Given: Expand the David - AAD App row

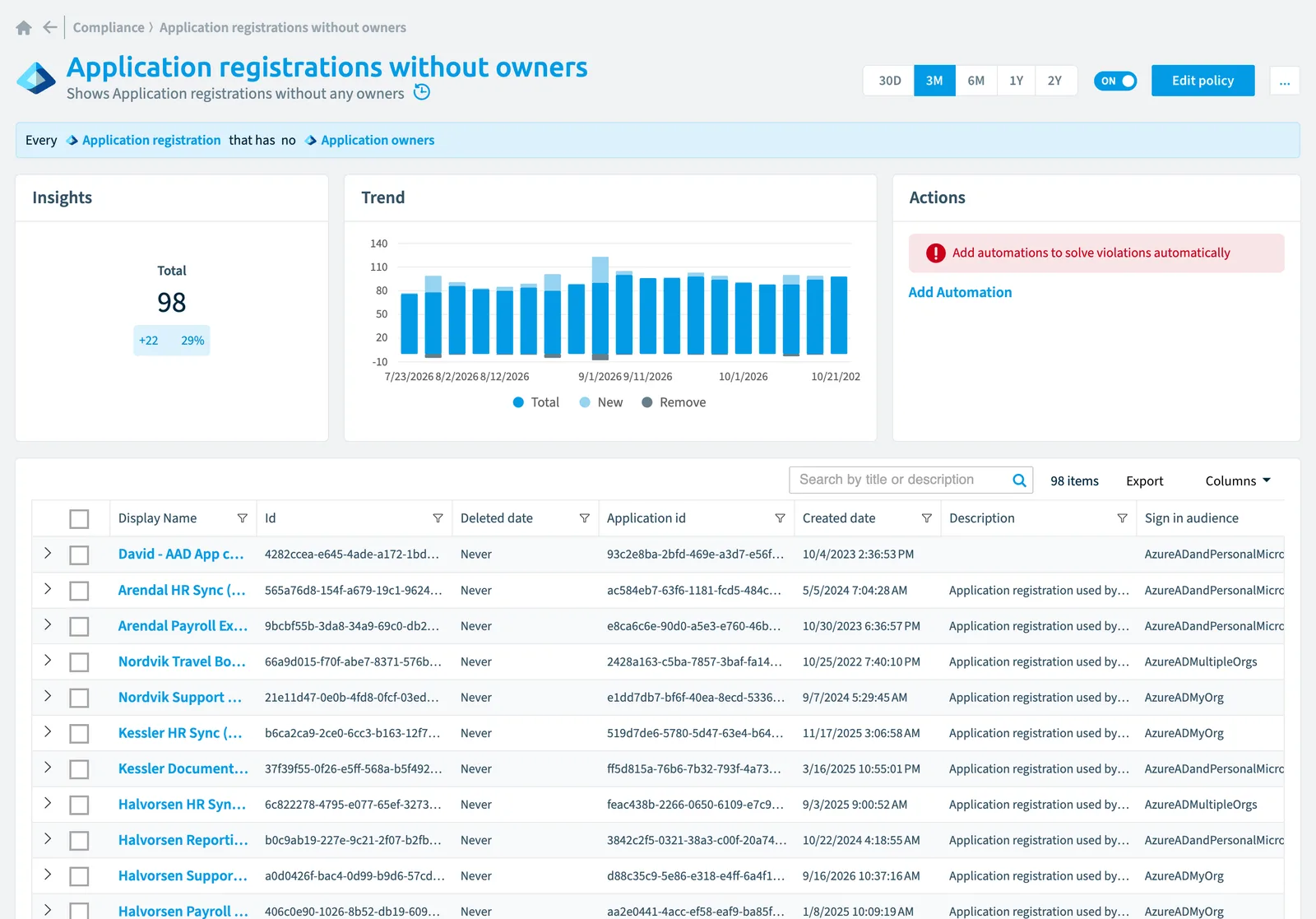Looking at the screenshot, I should (48, 554).
